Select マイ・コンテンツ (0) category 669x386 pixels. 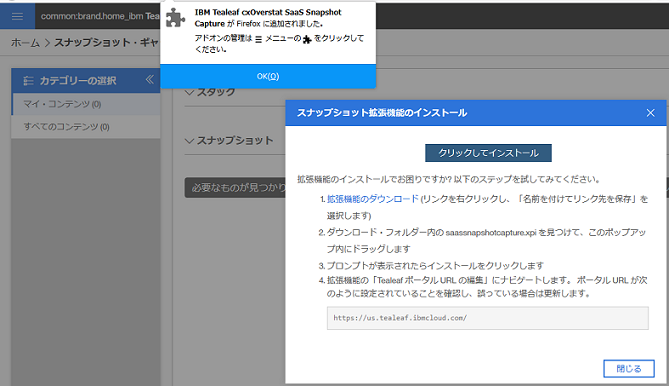(x=86, y=104)
